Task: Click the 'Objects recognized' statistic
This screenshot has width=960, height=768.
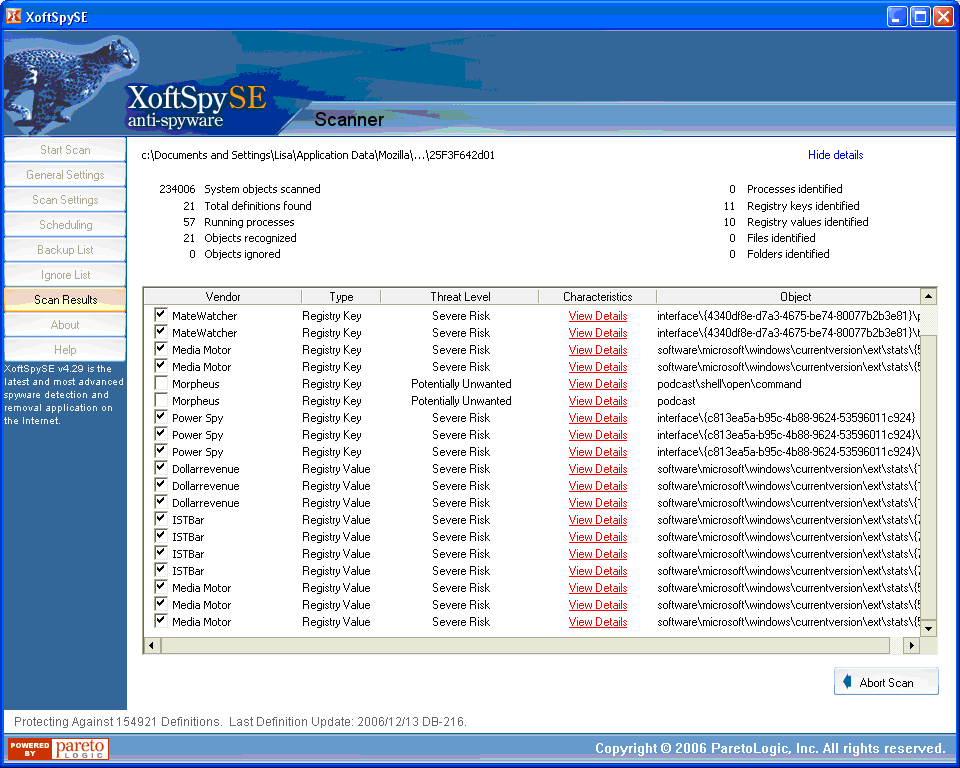Action: pyautogui.click(x=239, y=238)
